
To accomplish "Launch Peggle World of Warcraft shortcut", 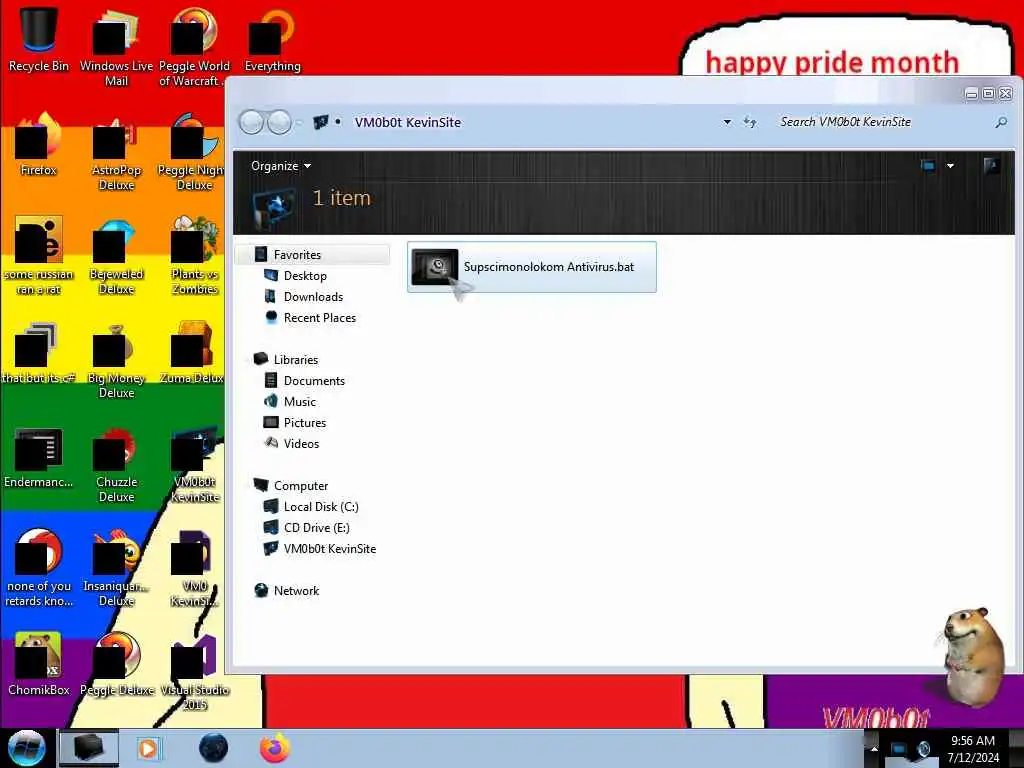I will (194, 47).
